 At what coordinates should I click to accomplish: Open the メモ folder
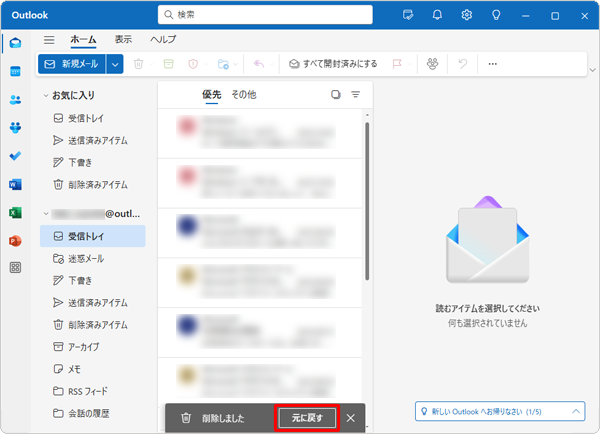[x=93, y=369]
